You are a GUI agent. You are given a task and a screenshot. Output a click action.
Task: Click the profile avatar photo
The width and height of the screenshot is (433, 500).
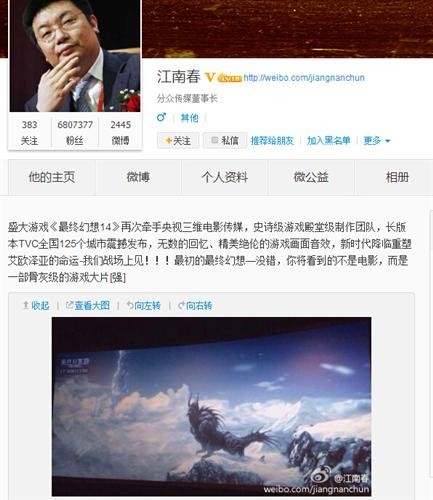pos(75,56)
